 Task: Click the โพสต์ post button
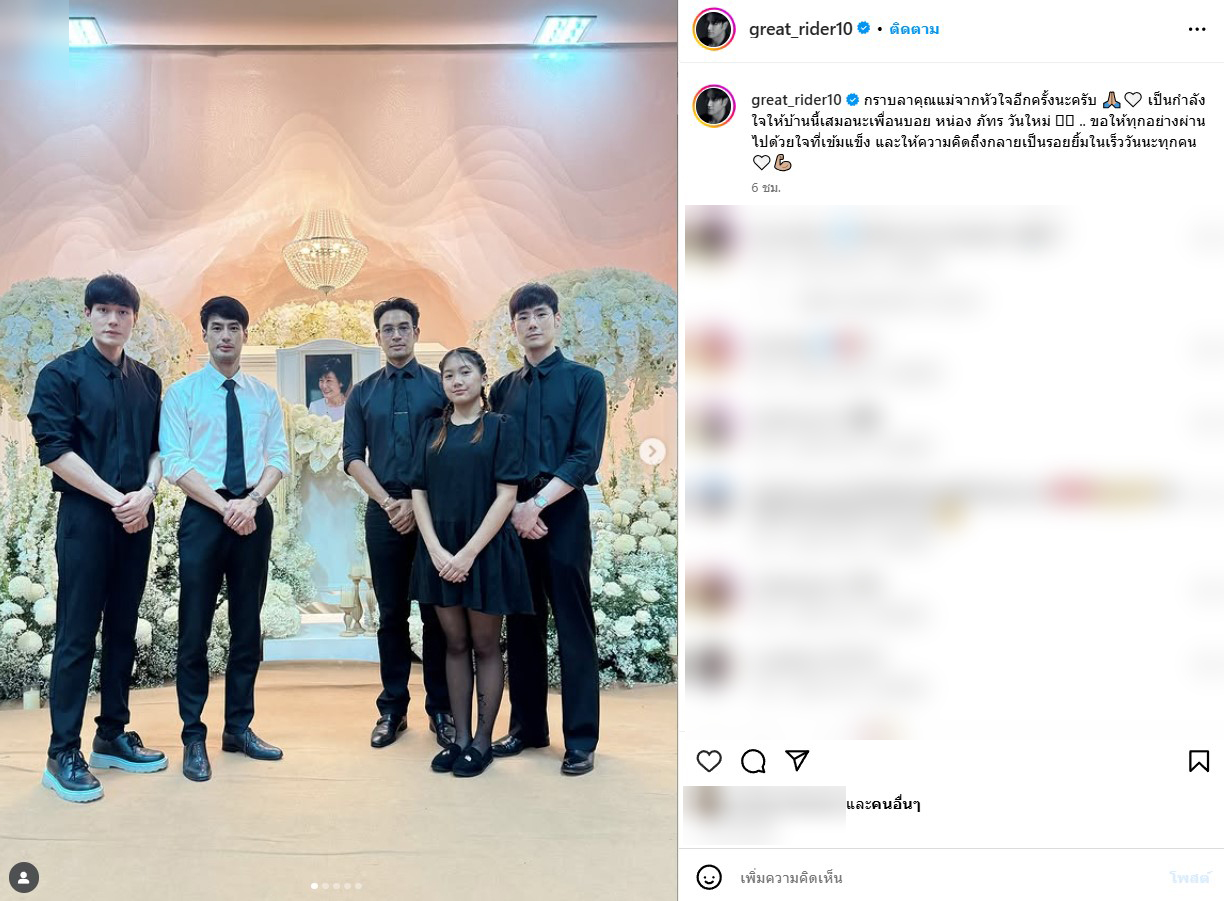click(1189, 877)
